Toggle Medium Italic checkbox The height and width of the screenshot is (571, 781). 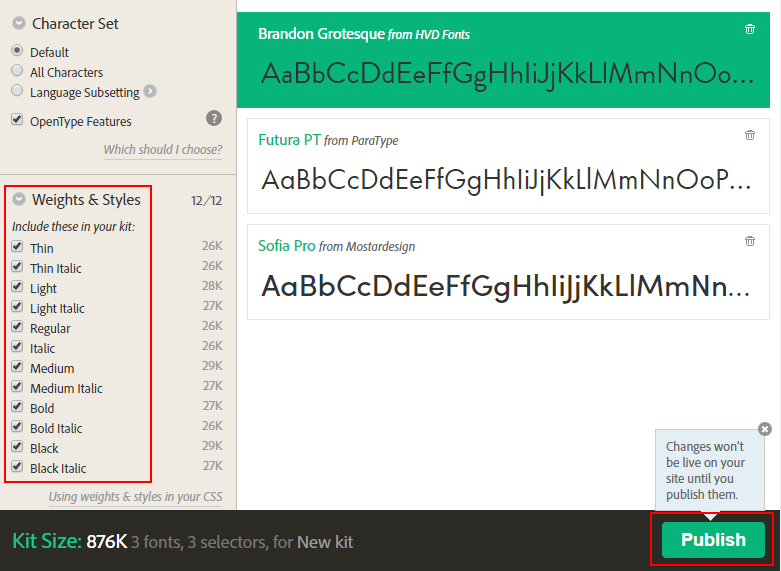(x=17, y=386)
